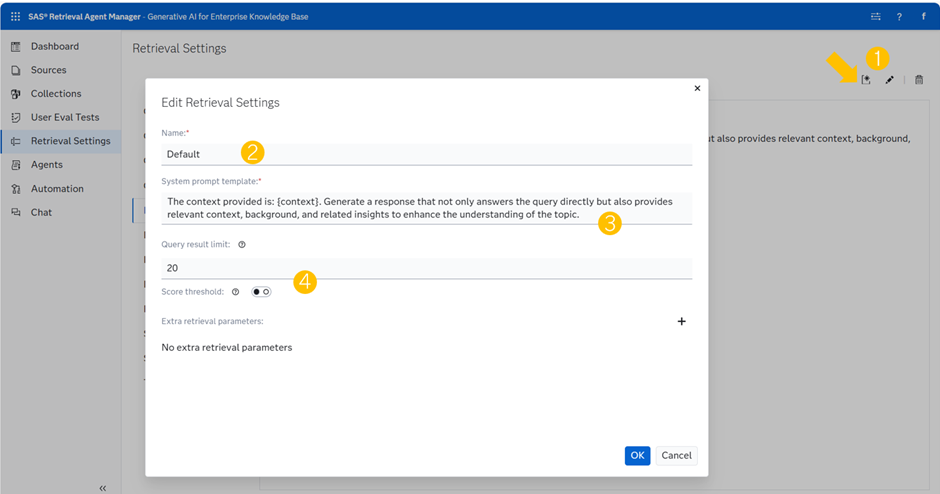Screen dimensions: 940x494
Task: Close the Edit Retrieval Settings dialog
Action: point(697,88)
